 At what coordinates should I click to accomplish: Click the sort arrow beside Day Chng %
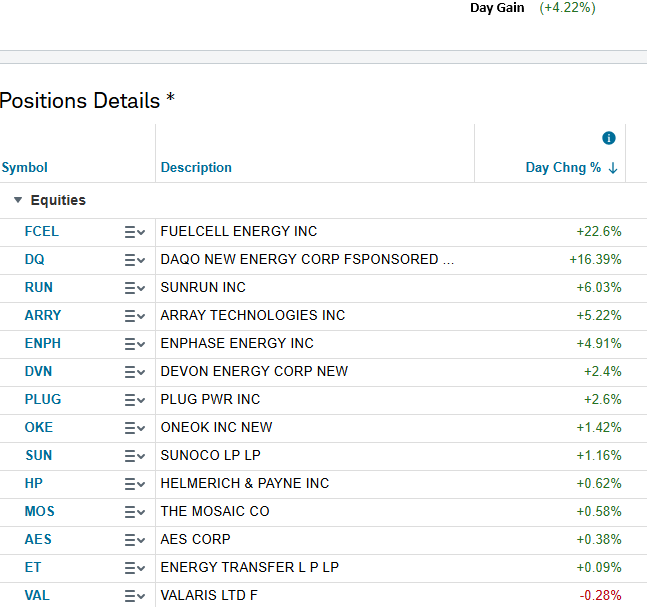tap(613, 168)
